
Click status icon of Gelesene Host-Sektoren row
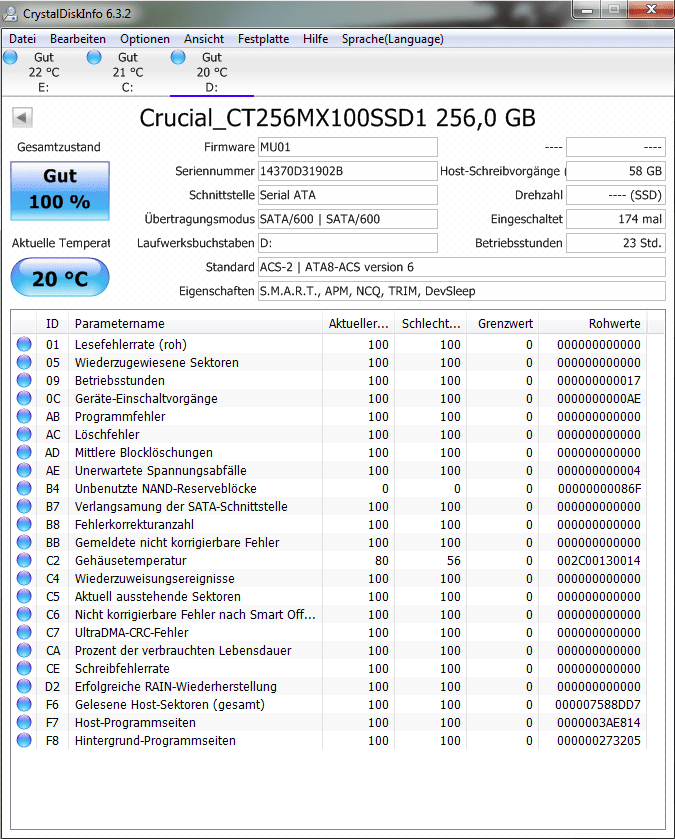[x=24, y=704]
